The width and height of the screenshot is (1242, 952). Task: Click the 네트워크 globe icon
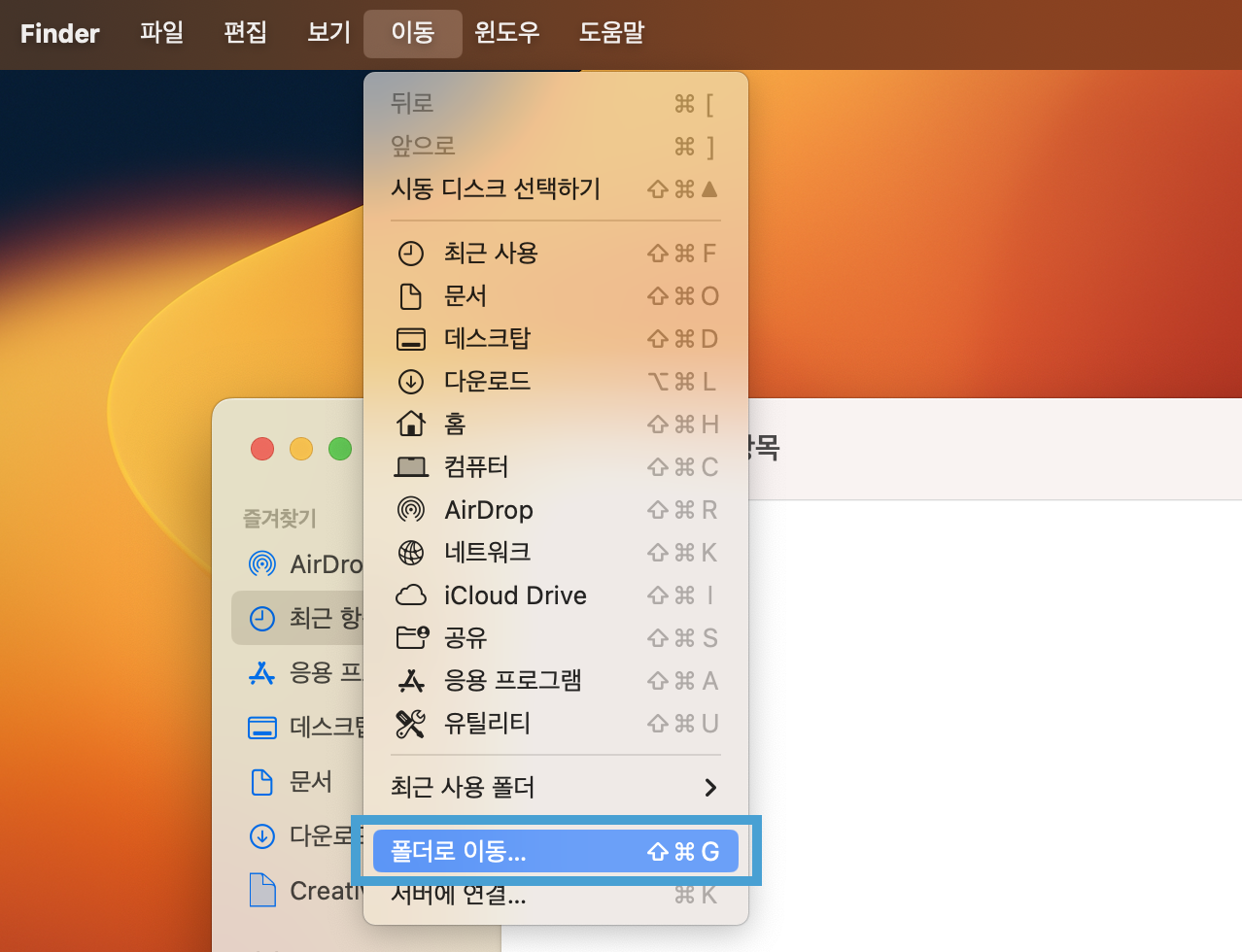[411, 553]
